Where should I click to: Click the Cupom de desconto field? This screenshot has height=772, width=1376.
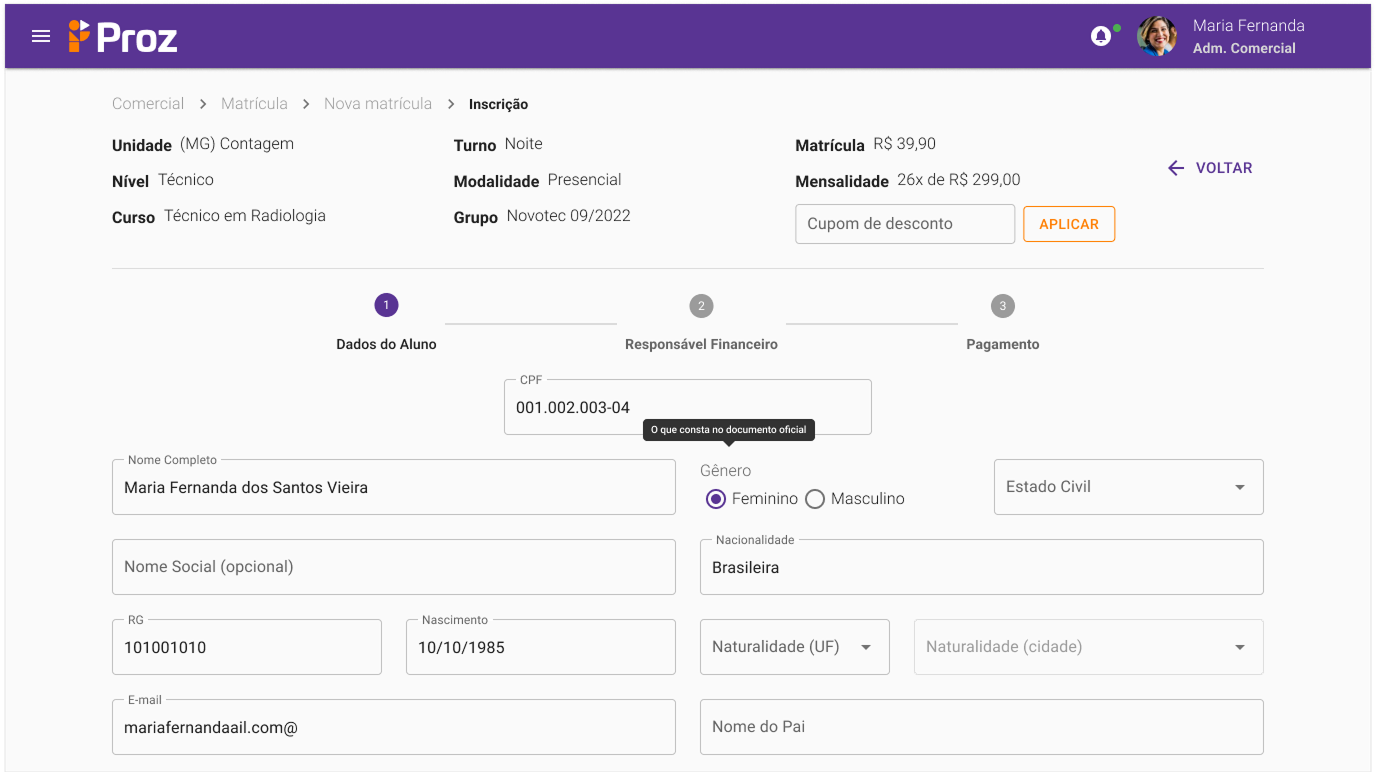(904, 224)
